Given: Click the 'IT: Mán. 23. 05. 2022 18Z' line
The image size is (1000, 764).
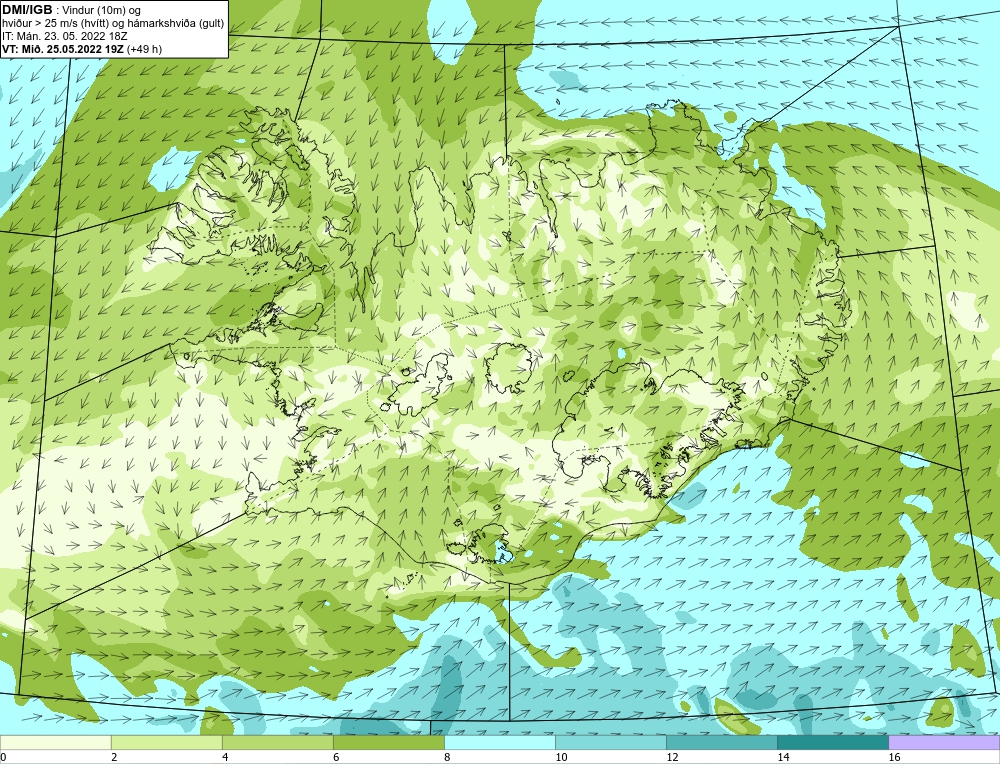Looking at the screenshot, I should coord(64,36).
